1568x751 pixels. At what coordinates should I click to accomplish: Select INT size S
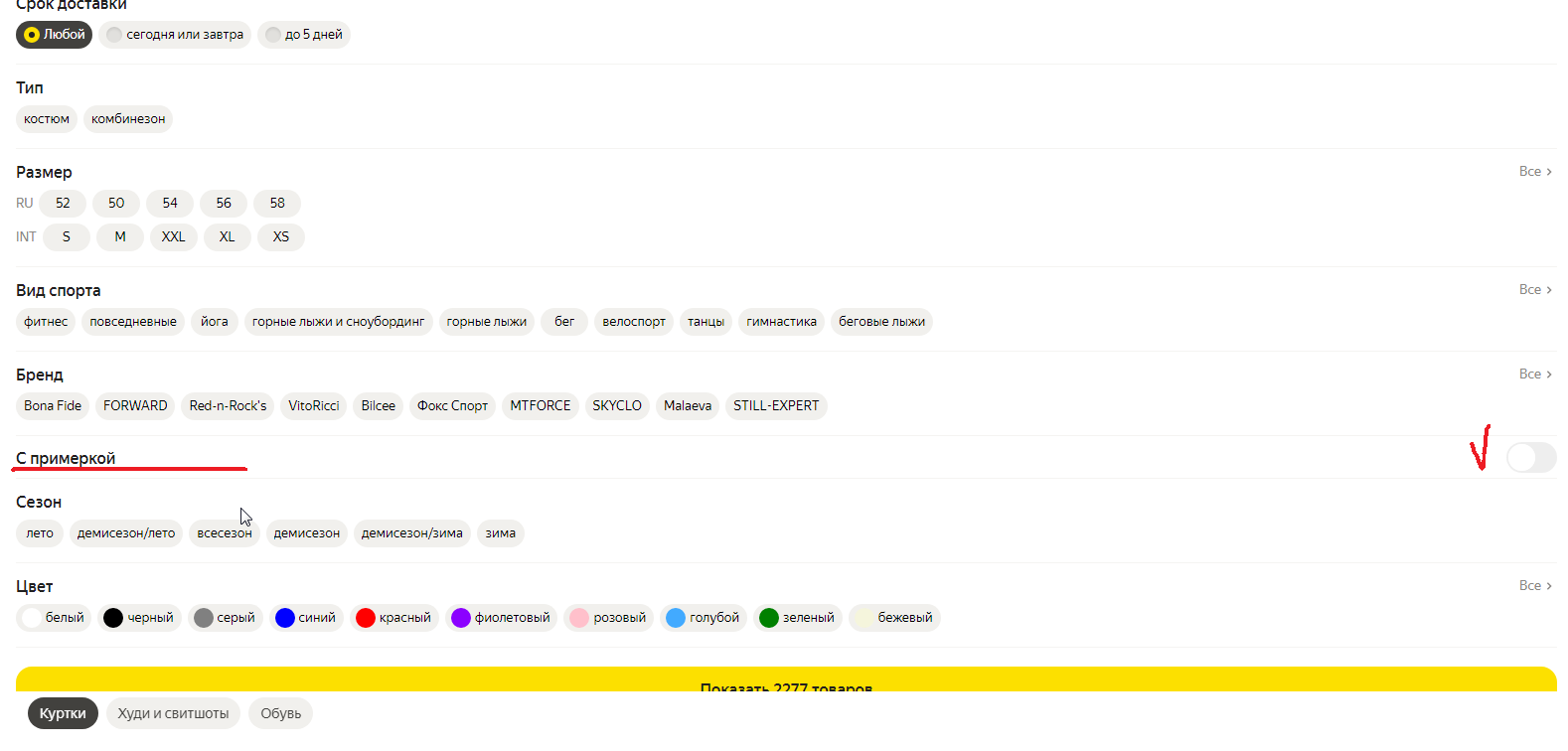tap(67, 237)
